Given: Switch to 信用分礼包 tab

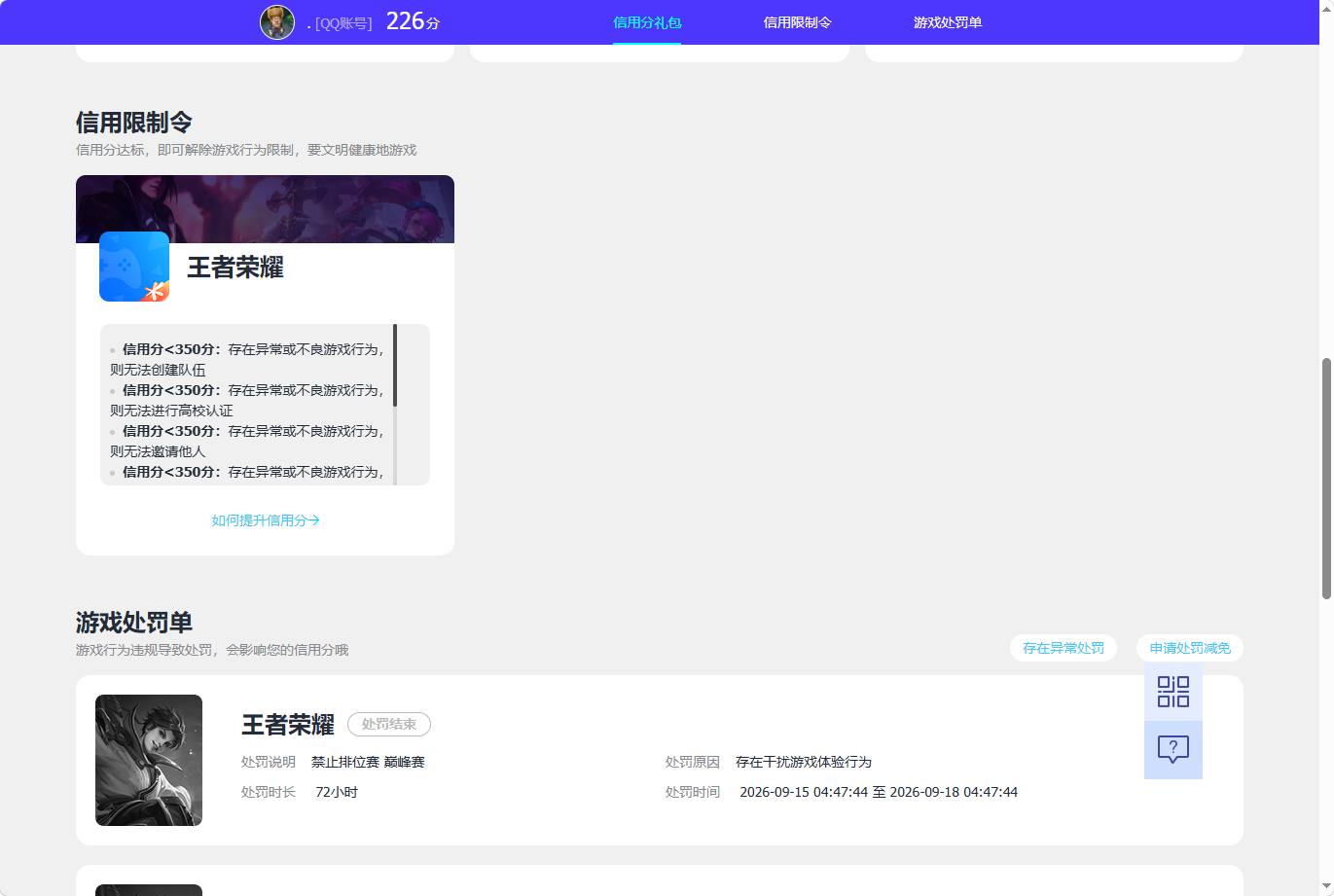Looking at the screenshot, I should click(647, 22).
